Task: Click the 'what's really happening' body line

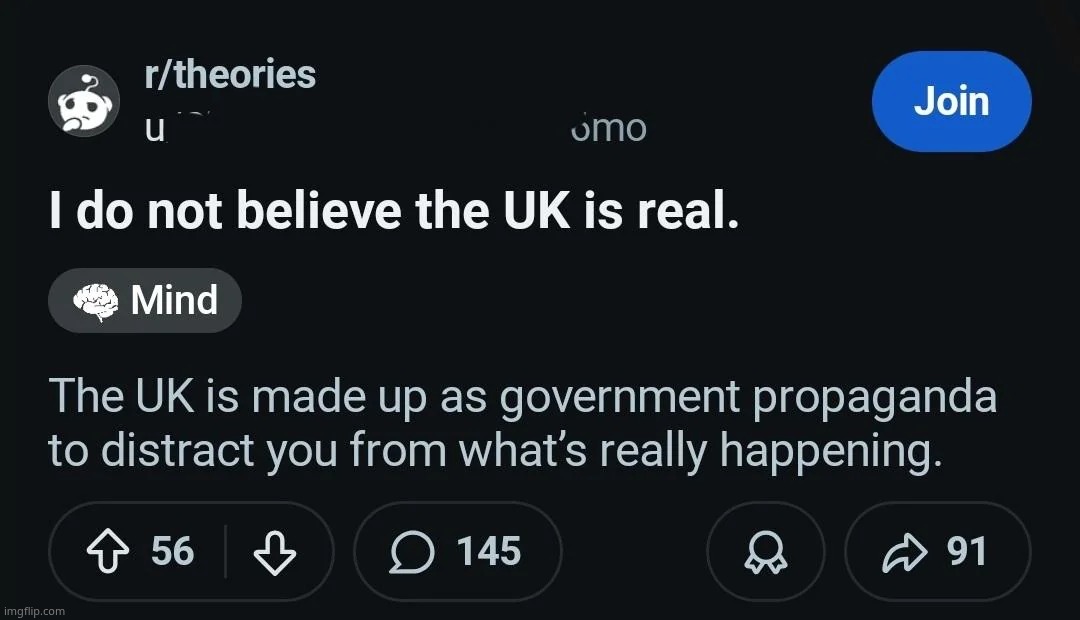Action: (495, 452)
